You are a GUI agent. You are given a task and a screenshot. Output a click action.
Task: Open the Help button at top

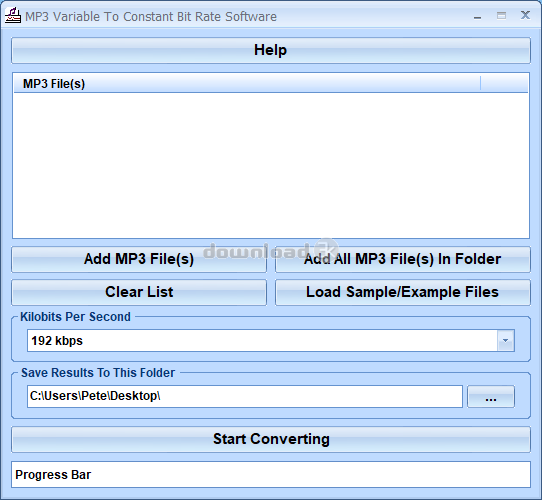pyautogui.click(x=271, y=50)
